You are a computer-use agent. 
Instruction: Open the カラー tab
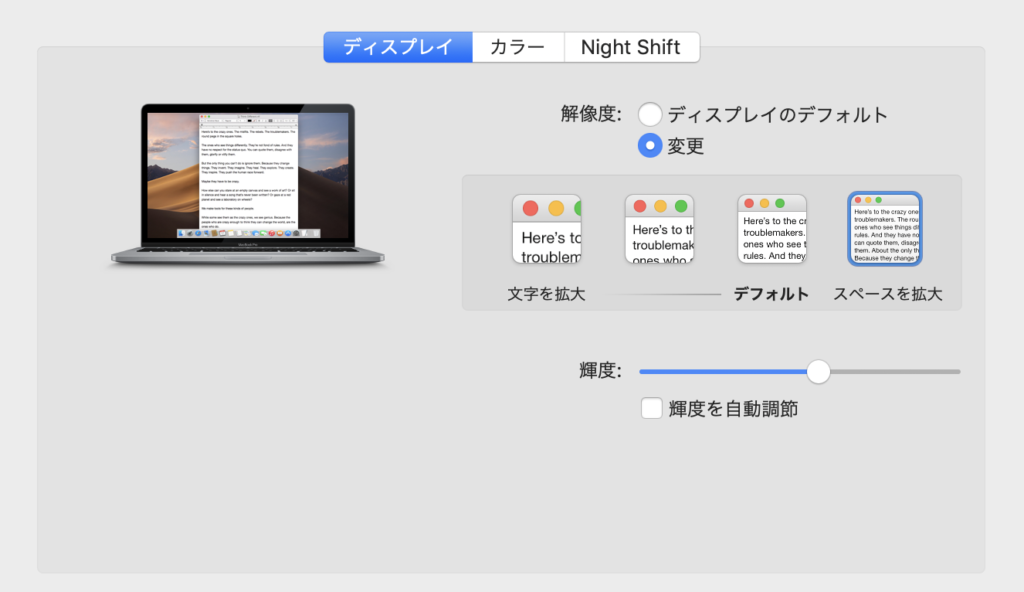pyautogui.click(x=518, y=47)
